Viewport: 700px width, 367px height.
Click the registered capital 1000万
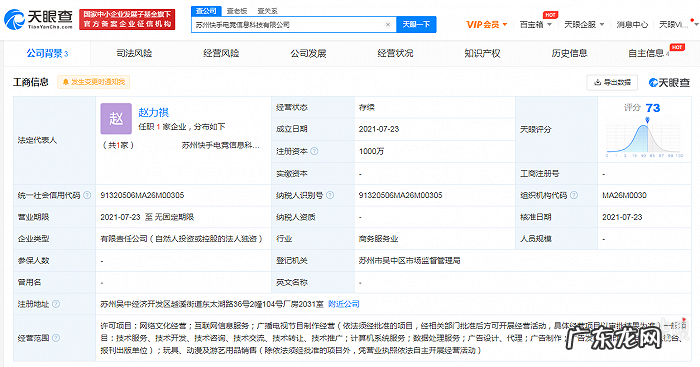click(x=371, y=151)
